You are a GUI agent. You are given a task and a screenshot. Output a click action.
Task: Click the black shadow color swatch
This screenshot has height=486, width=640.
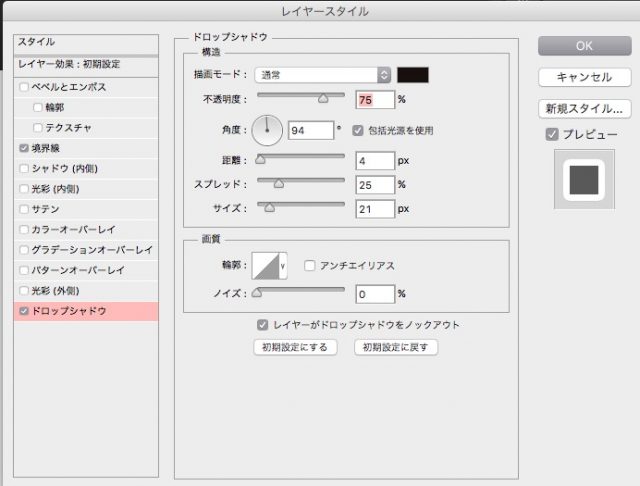click(x=413, y=75)
